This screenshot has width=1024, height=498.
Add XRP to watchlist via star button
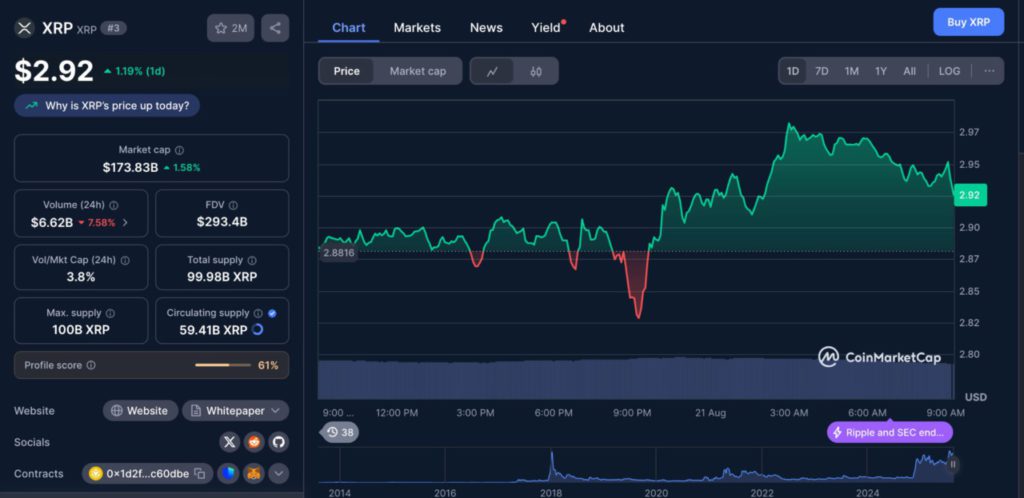(231, 28)
